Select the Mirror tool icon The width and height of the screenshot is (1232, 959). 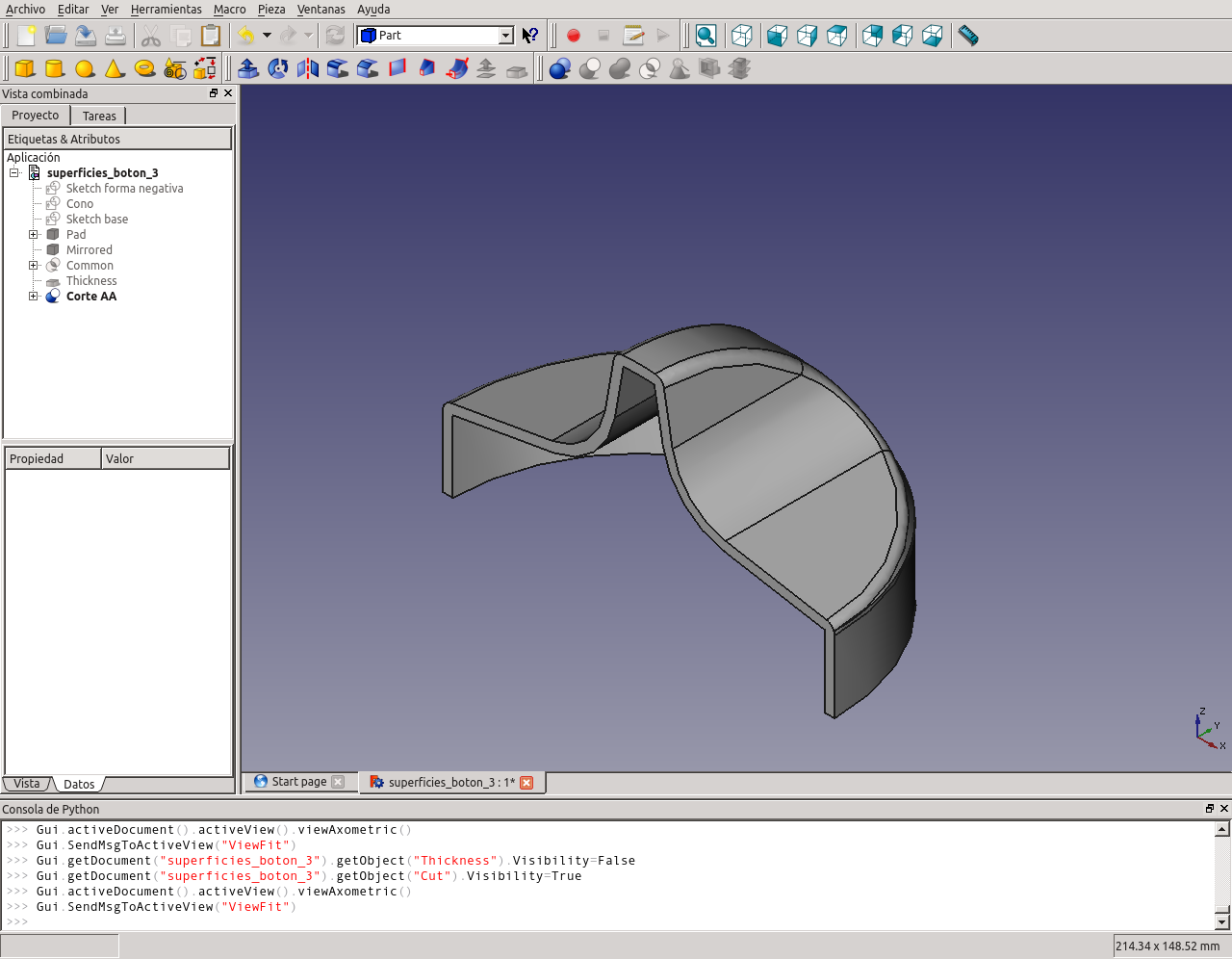[308, 68]
